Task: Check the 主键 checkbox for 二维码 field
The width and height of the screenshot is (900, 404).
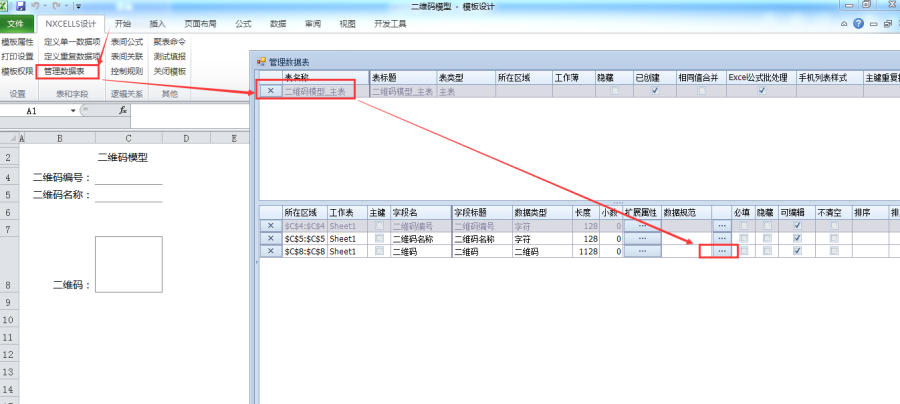Action: coord(378,251)
